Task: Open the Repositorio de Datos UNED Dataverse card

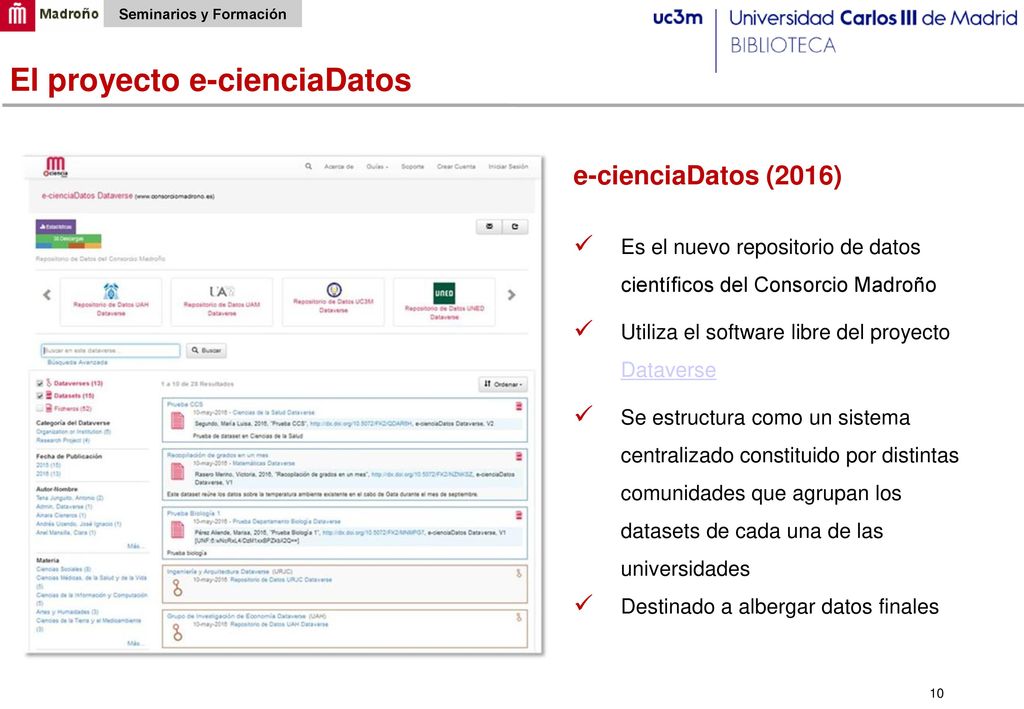Action: coord(444,301)
